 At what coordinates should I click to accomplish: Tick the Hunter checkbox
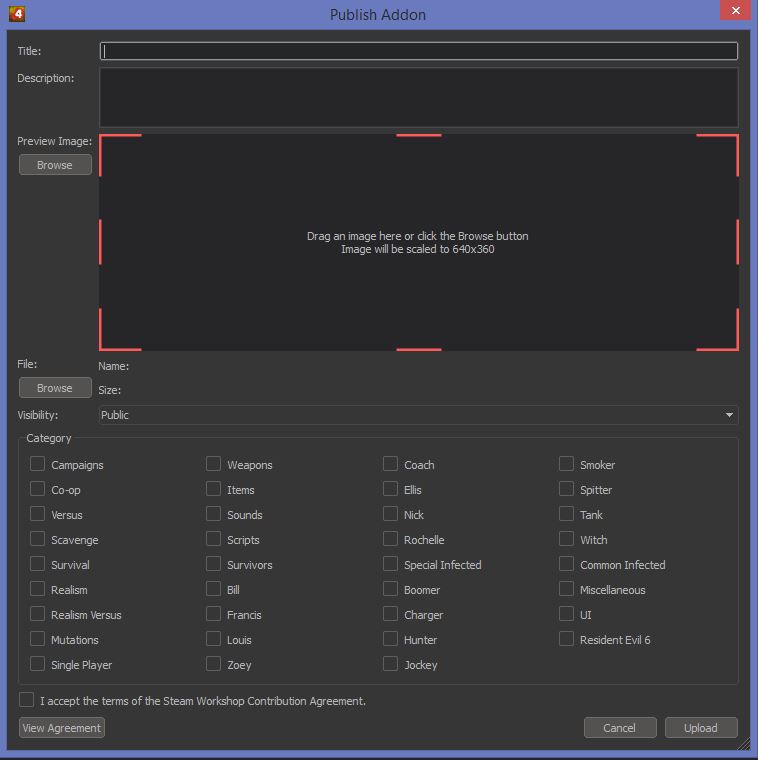(390, 639)
